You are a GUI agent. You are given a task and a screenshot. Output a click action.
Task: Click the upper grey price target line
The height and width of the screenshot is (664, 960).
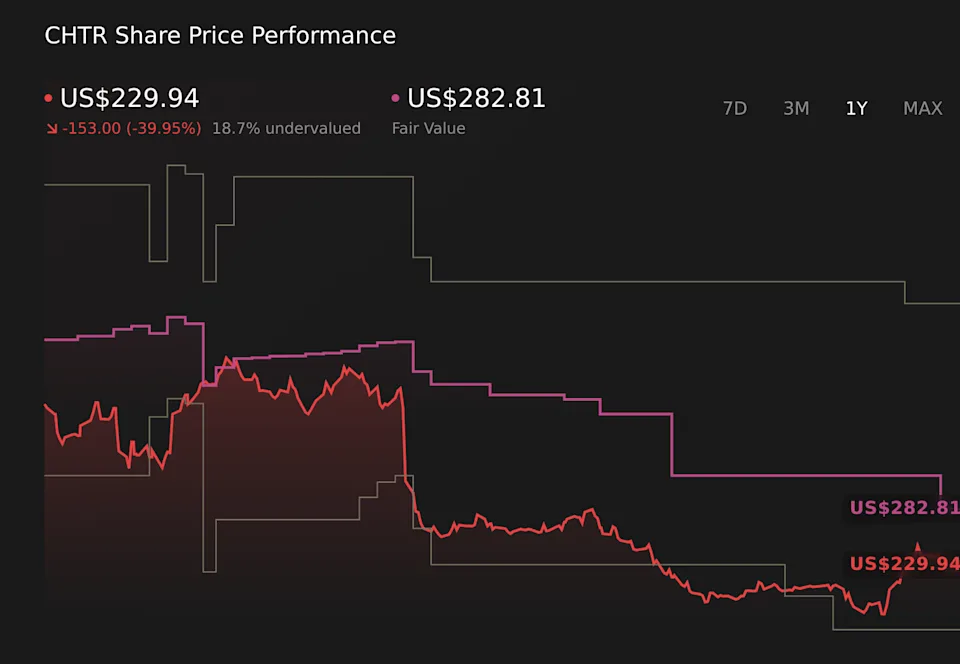coord(660,282)
